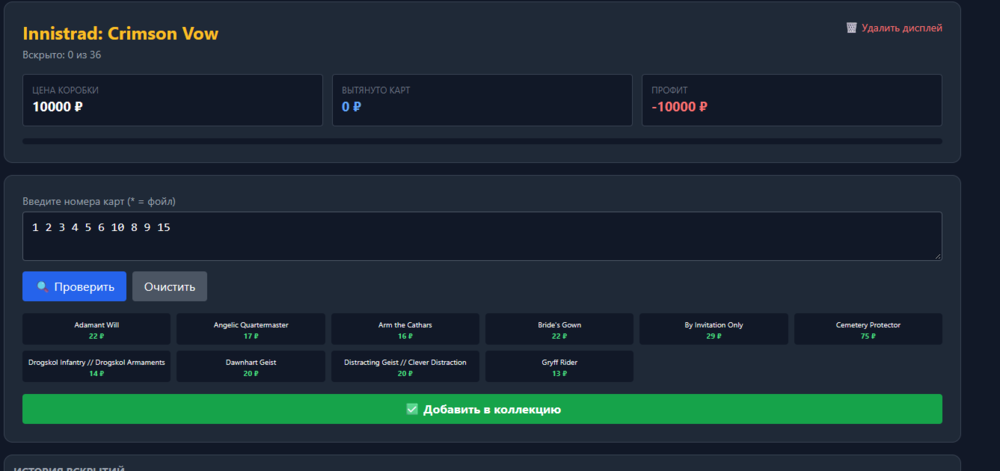Select the Cemetery Protector card tile
This screenshot has height=471, width=1000.
pos(868,329)
